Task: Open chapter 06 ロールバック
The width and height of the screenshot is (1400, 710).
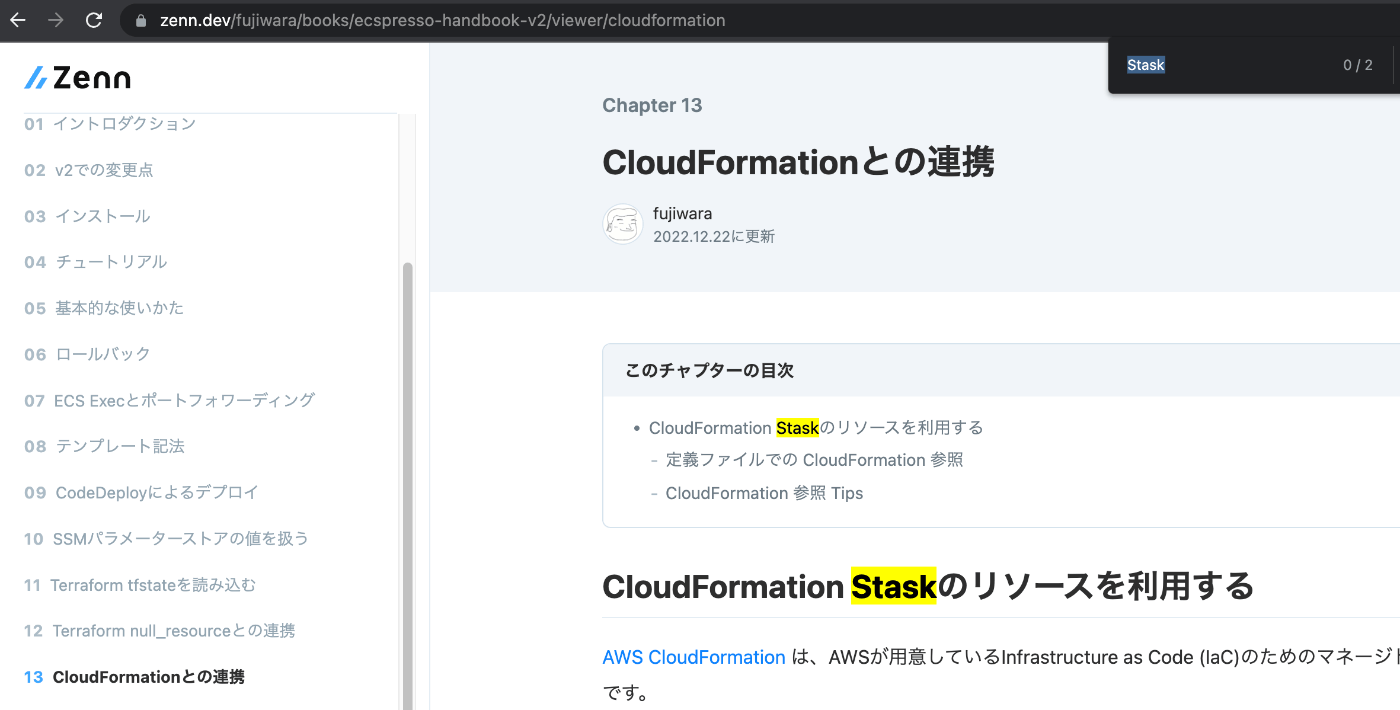Action: [x=87, y=354]
